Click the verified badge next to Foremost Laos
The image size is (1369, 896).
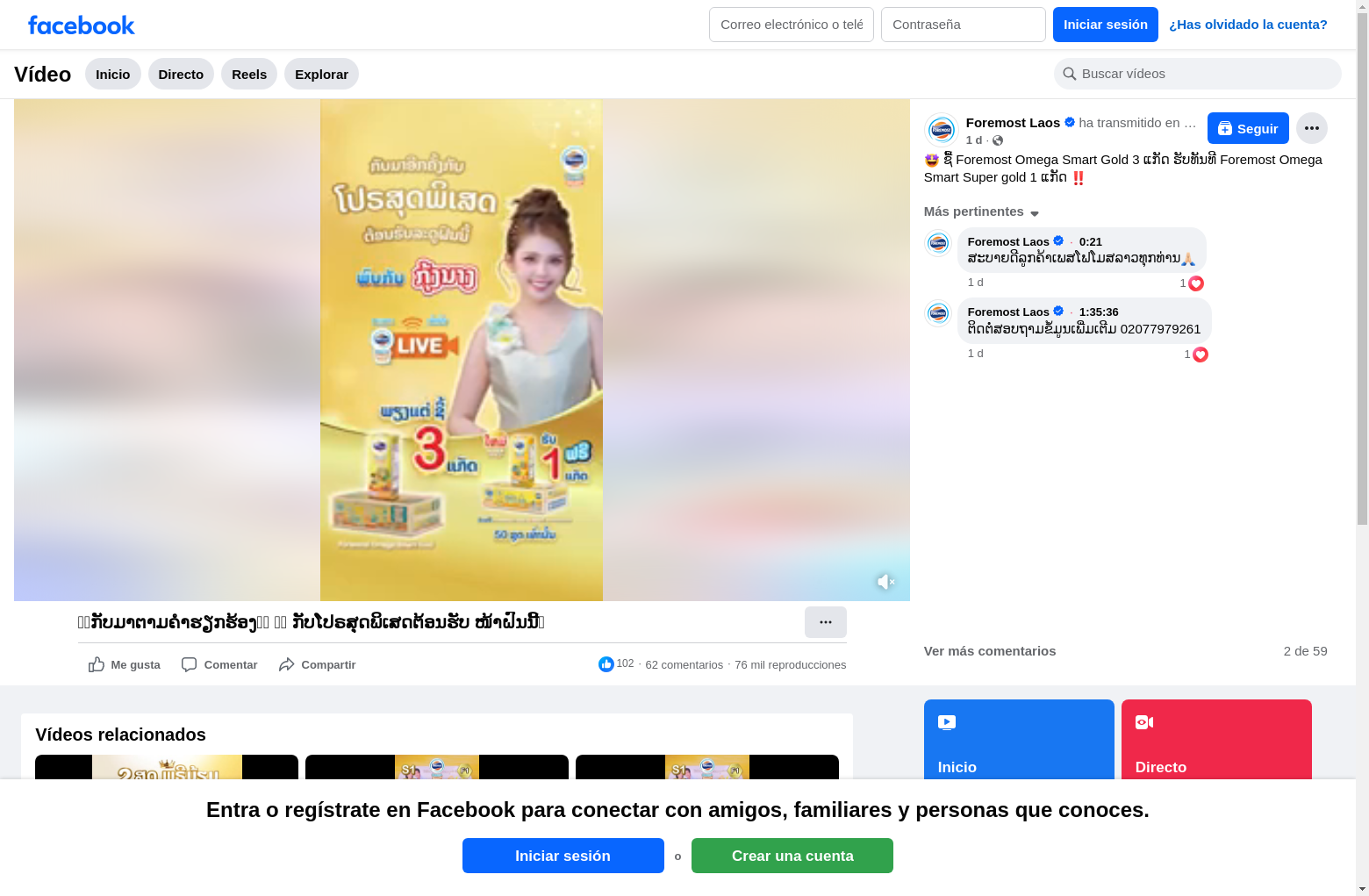[x=1070, y=123]
